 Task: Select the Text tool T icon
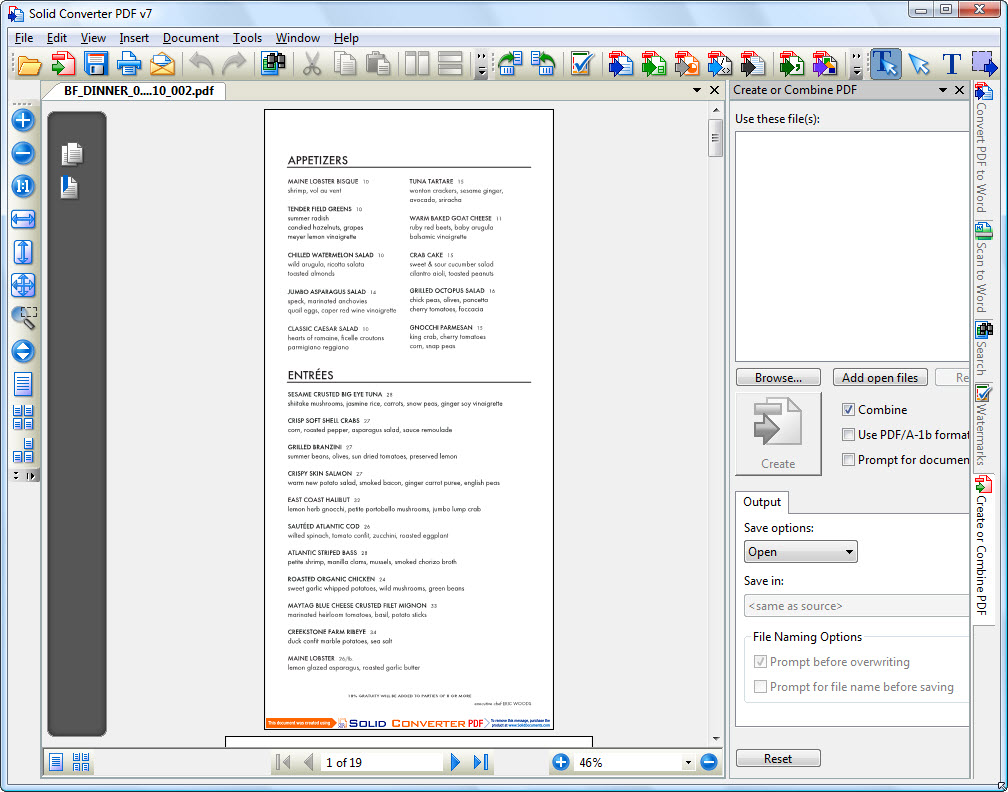point(951,65)
